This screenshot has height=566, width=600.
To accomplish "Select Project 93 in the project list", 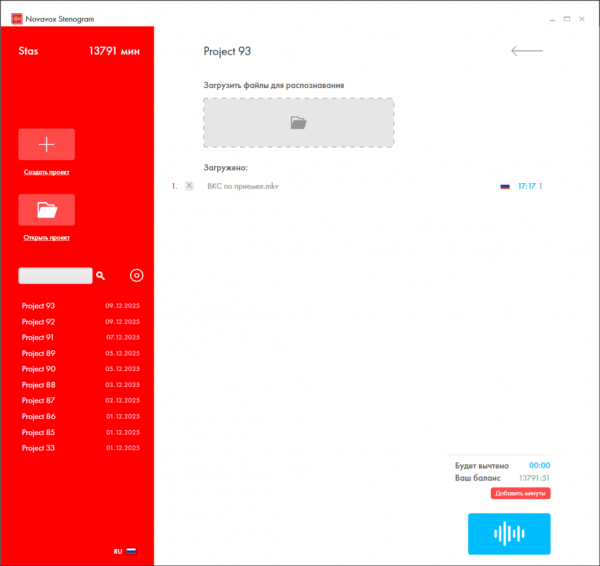I will [x=39, y=306].
